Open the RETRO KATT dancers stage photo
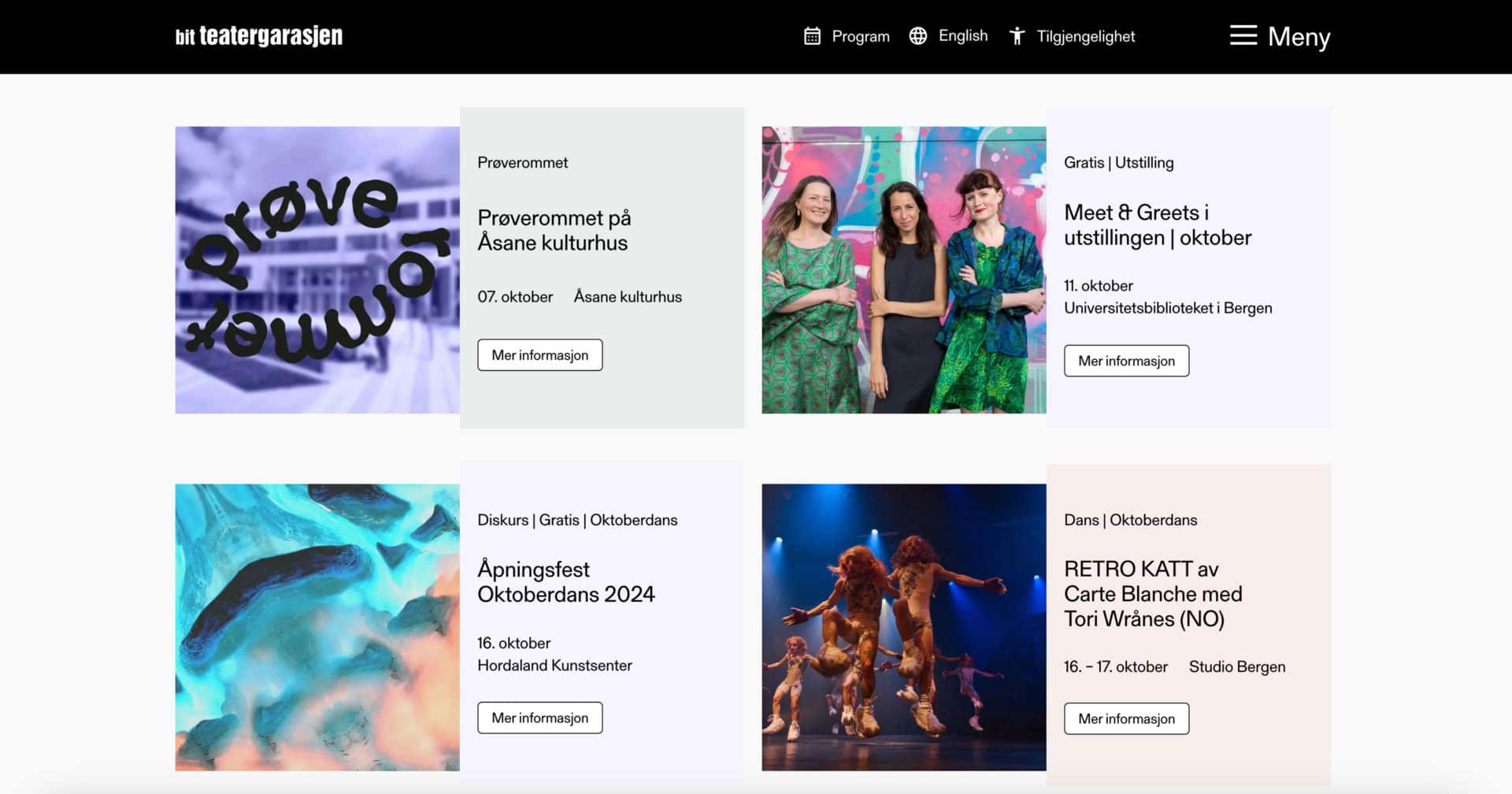Viewport: 1512px width, 794px height. click(903, 627)
